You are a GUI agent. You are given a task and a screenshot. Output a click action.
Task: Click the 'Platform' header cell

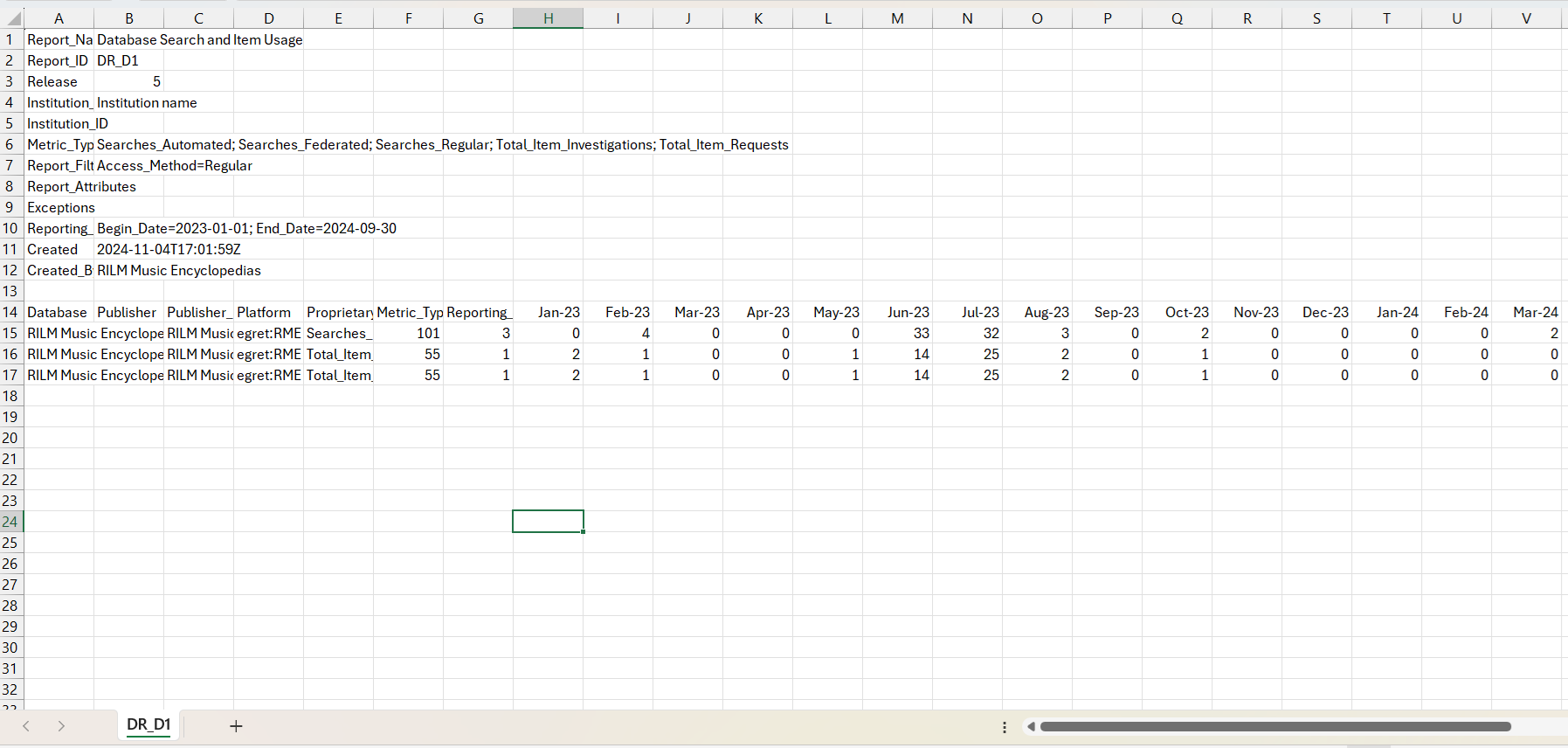[x=268, y=312]
